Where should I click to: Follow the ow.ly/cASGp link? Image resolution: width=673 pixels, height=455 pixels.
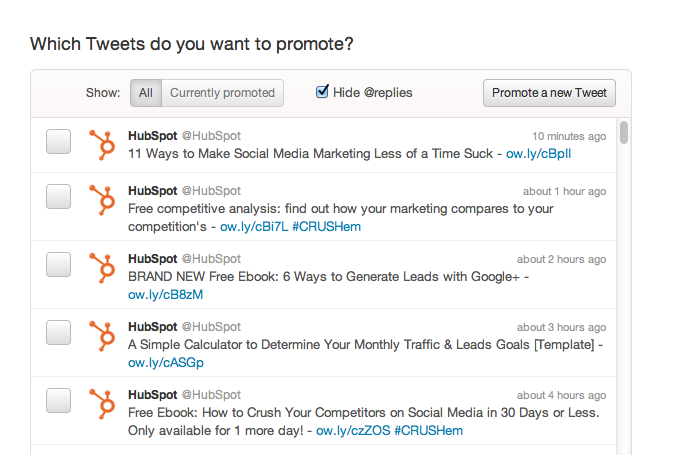166,363
